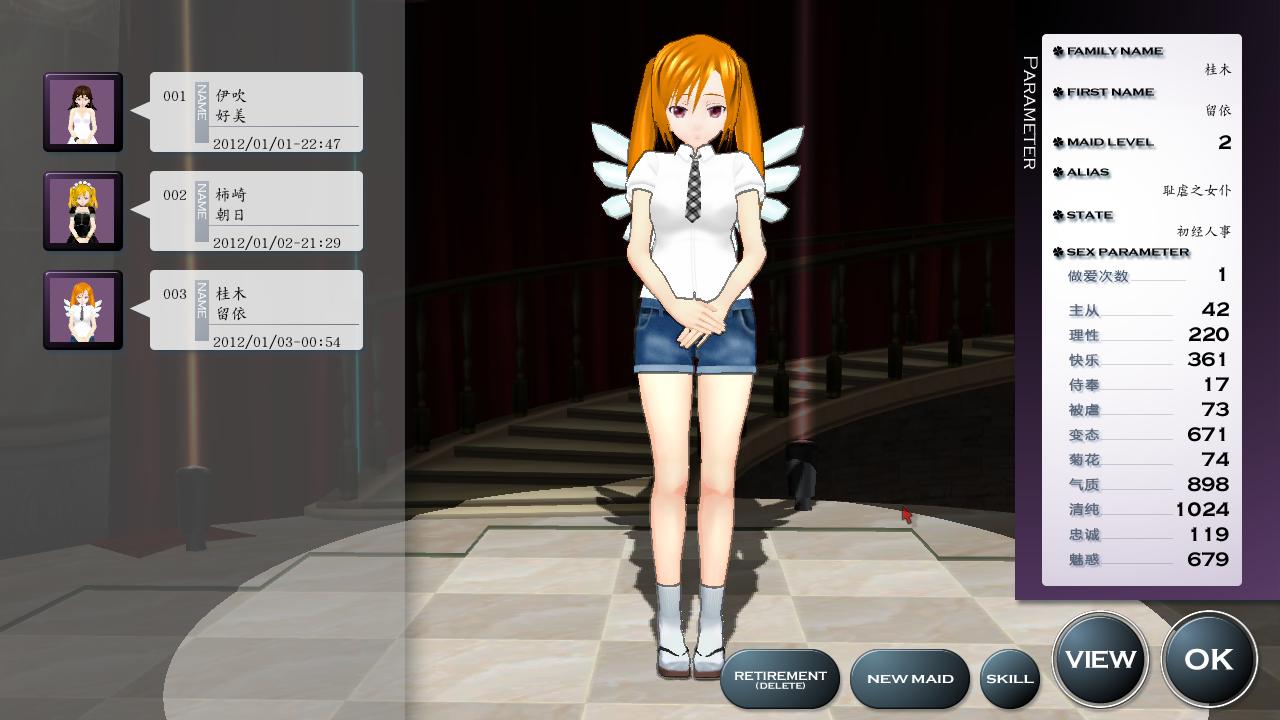The width and height of the screenshot is (1280, 720).
Task: Click the round View button
Action: [x=1101, y=660]
